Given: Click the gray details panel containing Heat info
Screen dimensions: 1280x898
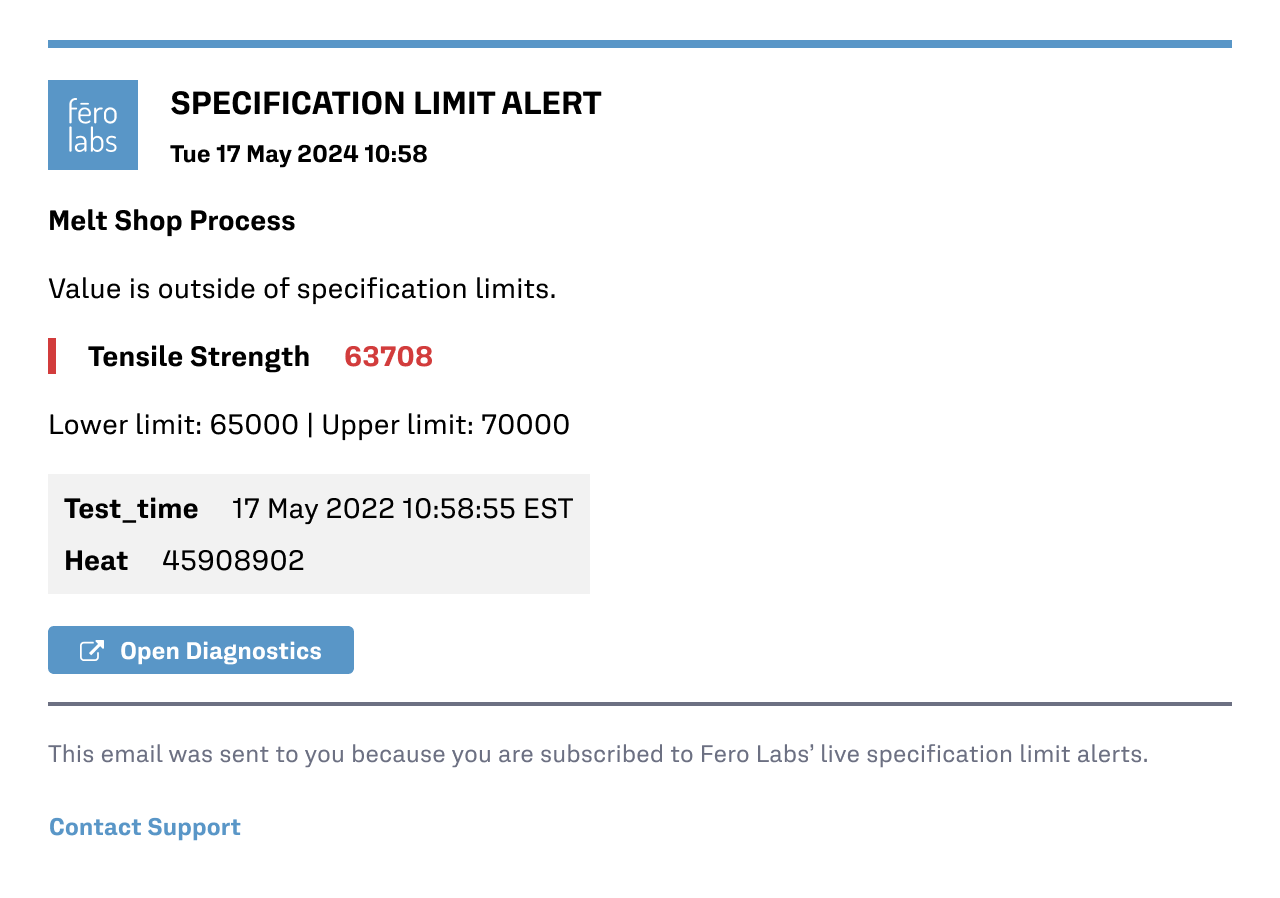Looking at the screenshot, I should tap(319, 533).
